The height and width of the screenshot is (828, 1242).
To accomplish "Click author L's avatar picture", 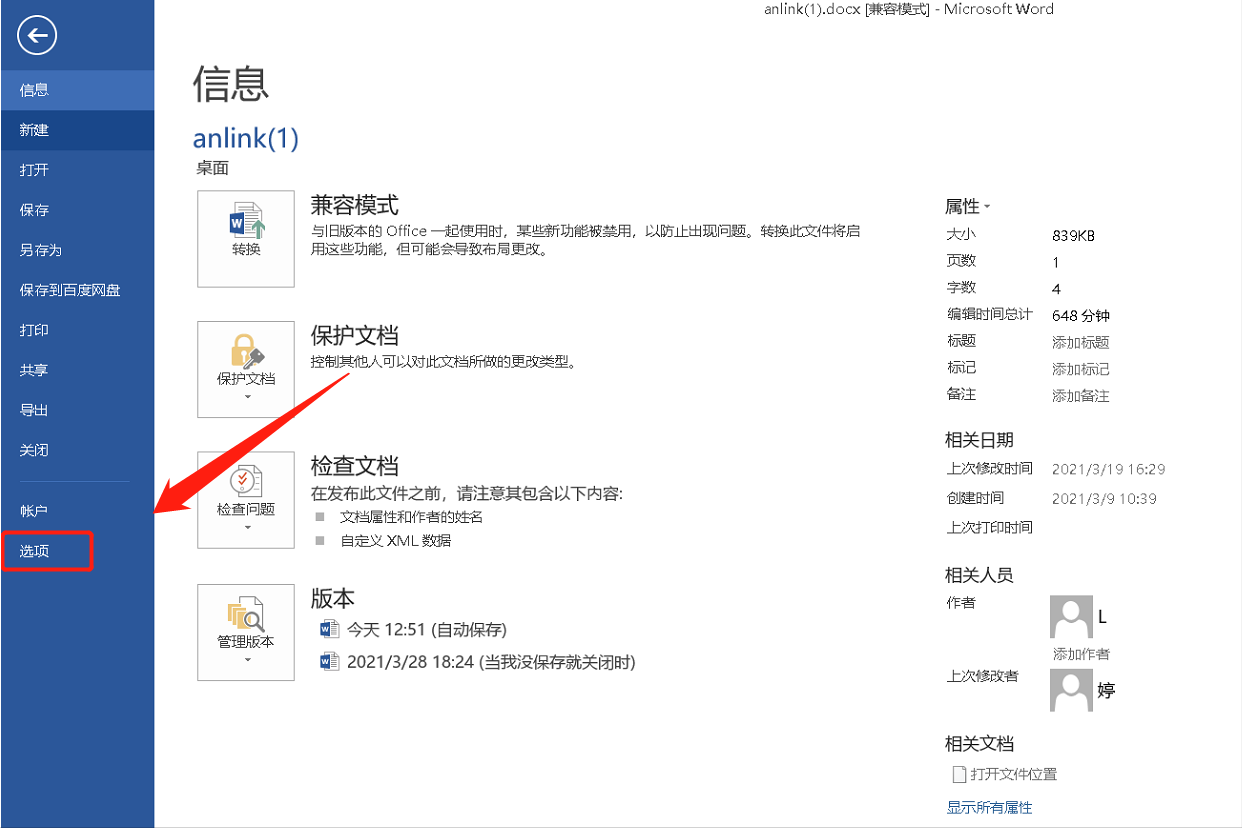I will tap(1071, 617).
